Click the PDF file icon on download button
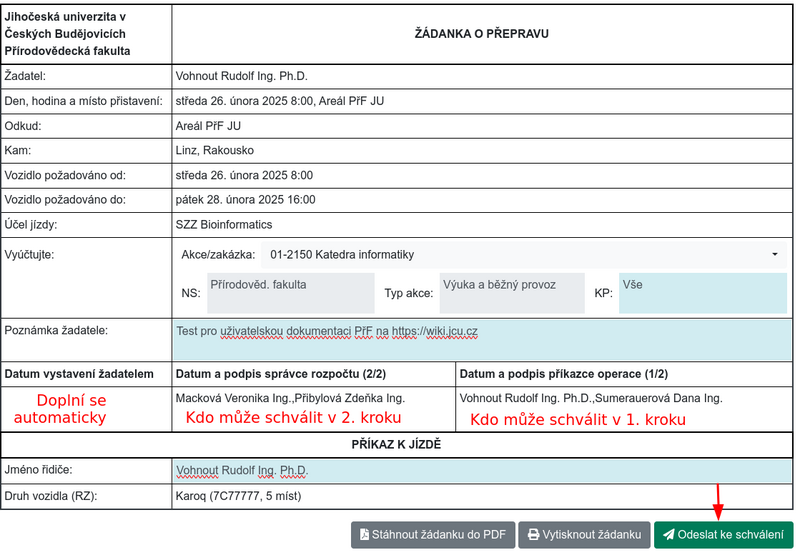 [x=365, y=535]
